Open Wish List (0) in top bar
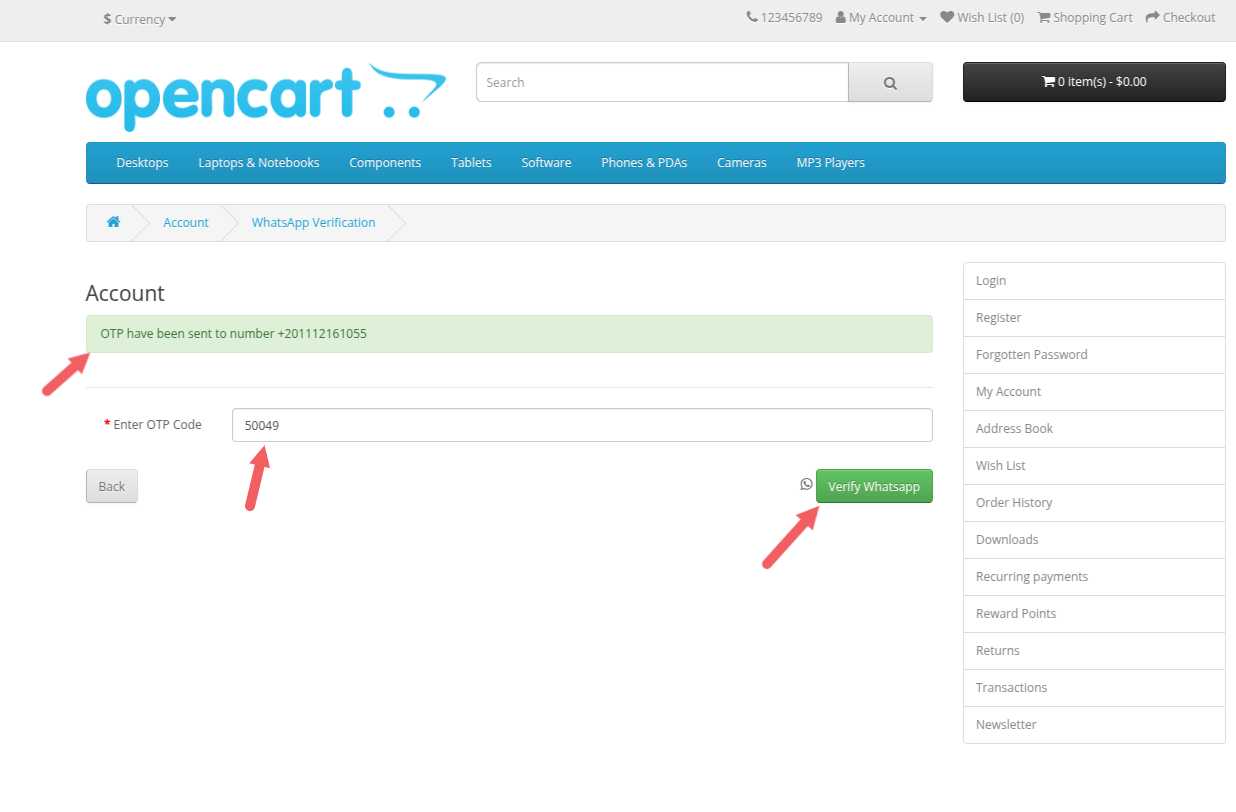 [x=982, y=17]
